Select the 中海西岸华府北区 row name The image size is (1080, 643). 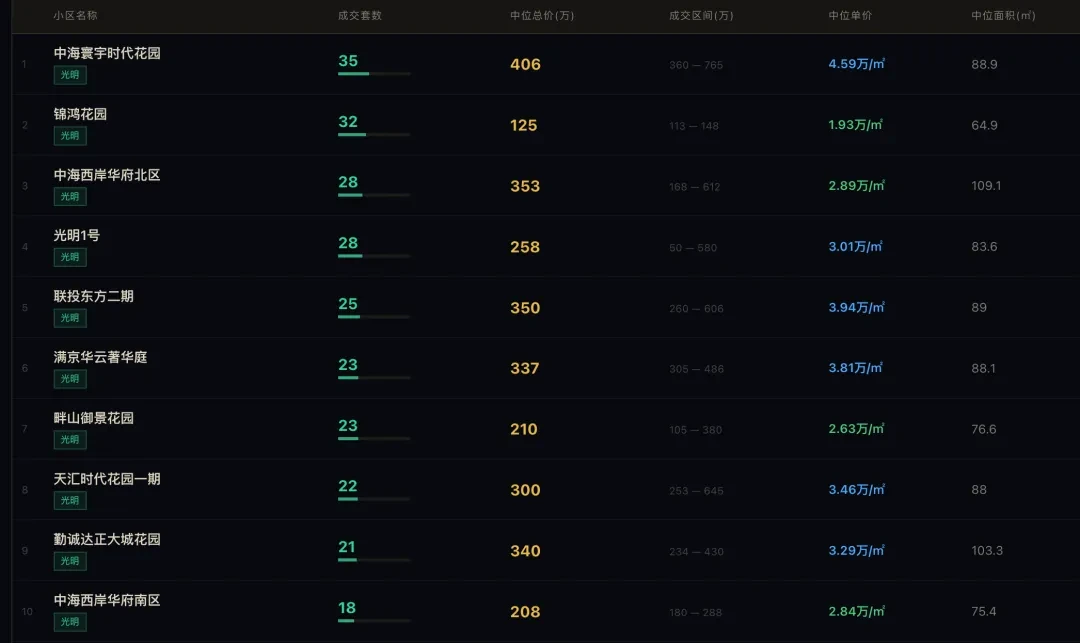tap(107, 175)
